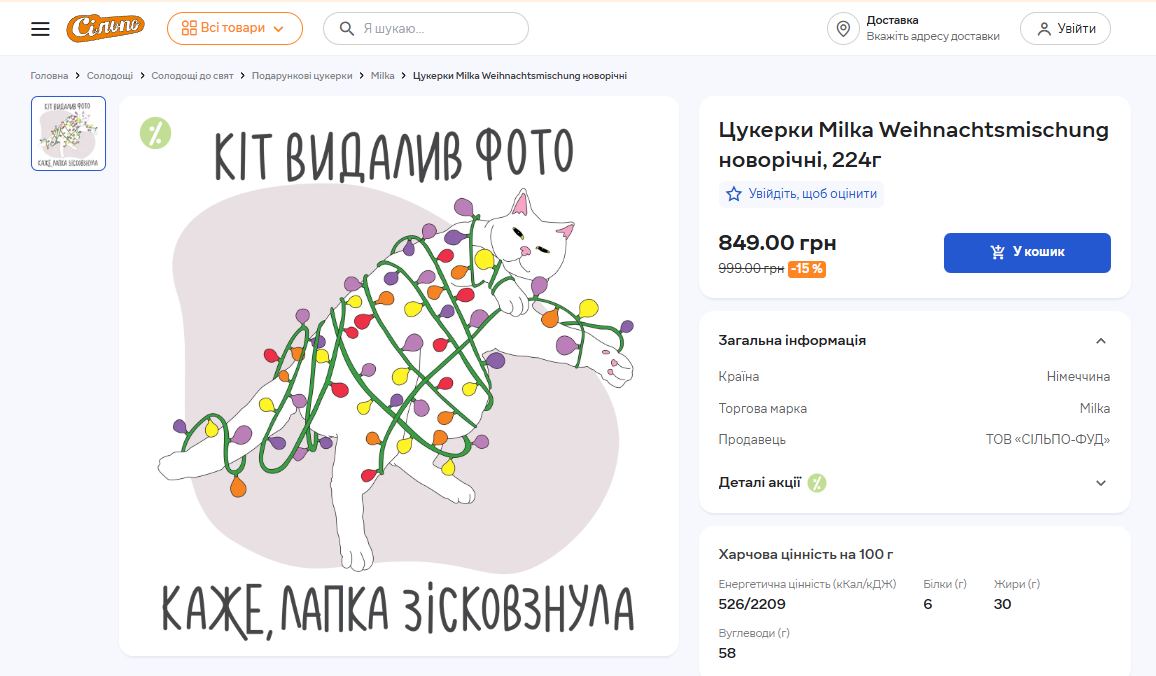The width and height of the screenshot is (1156, 676).
Task: Click the search magnifier icon
Action: [x=347, y=29]
